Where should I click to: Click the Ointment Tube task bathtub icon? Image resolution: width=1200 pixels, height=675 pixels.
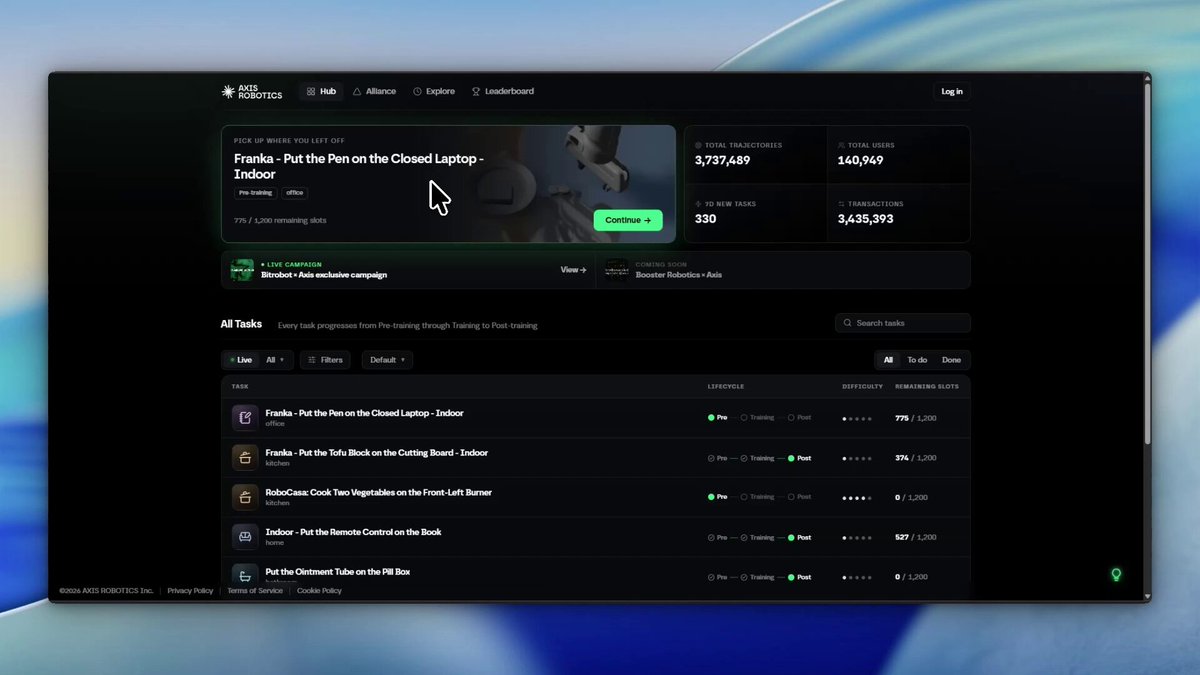coord(245,575)
